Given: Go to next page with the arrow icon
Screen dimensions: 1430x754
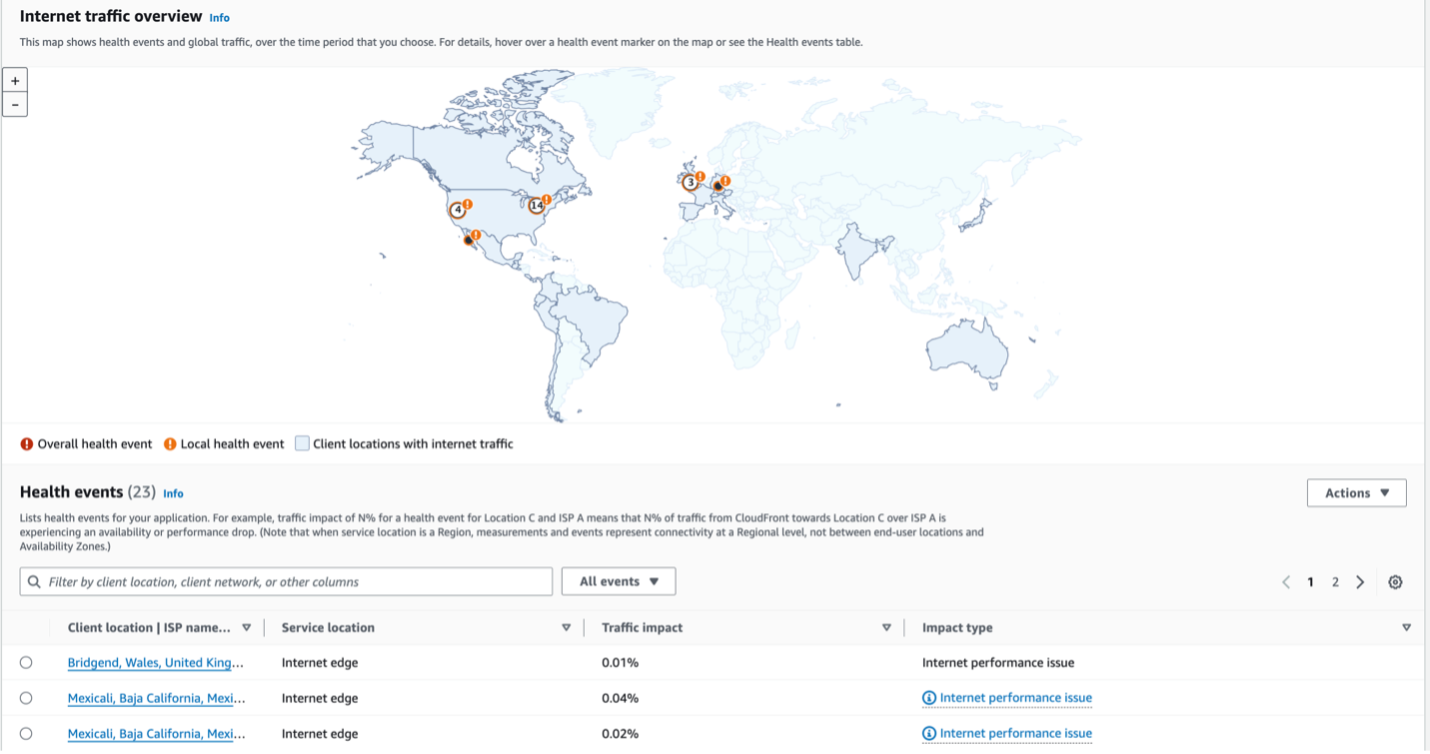Looking at the screenshot, I should click(x=1360, y=581).
